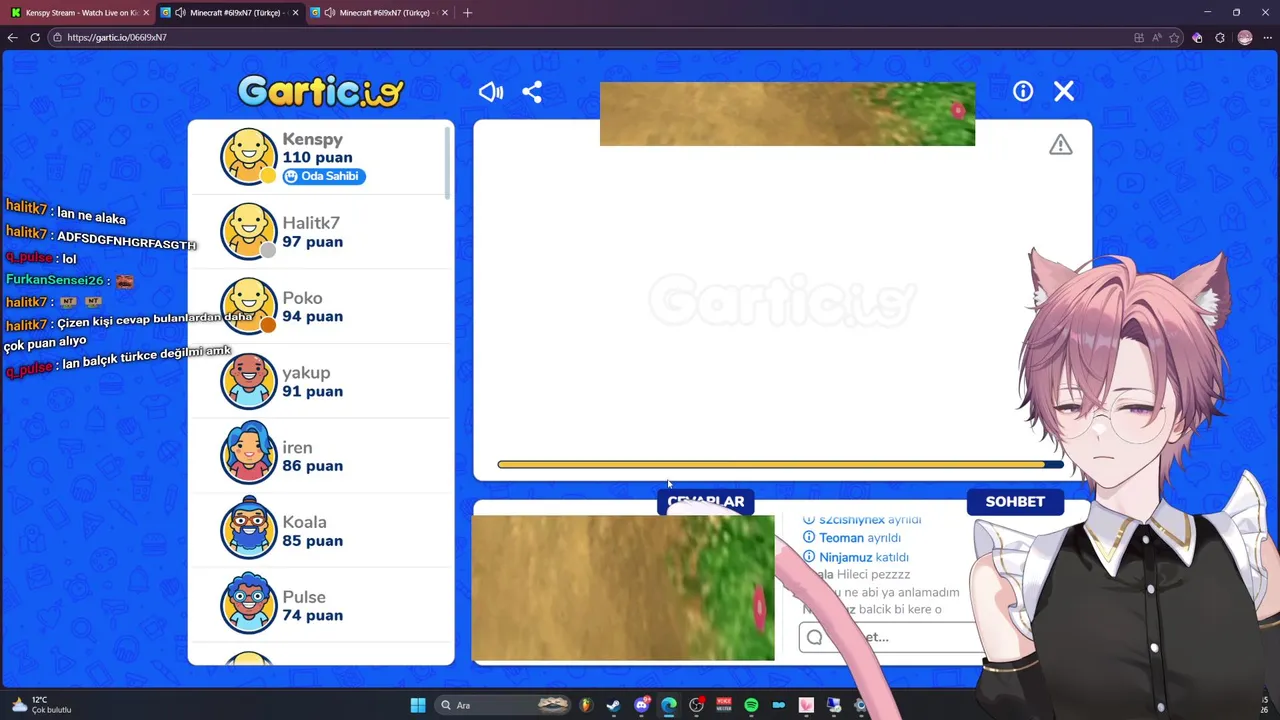The height and width of the screenshot is (720, 1280).
Task: Open Voicemeeter from taskbar
Action: tap(724, 705)
